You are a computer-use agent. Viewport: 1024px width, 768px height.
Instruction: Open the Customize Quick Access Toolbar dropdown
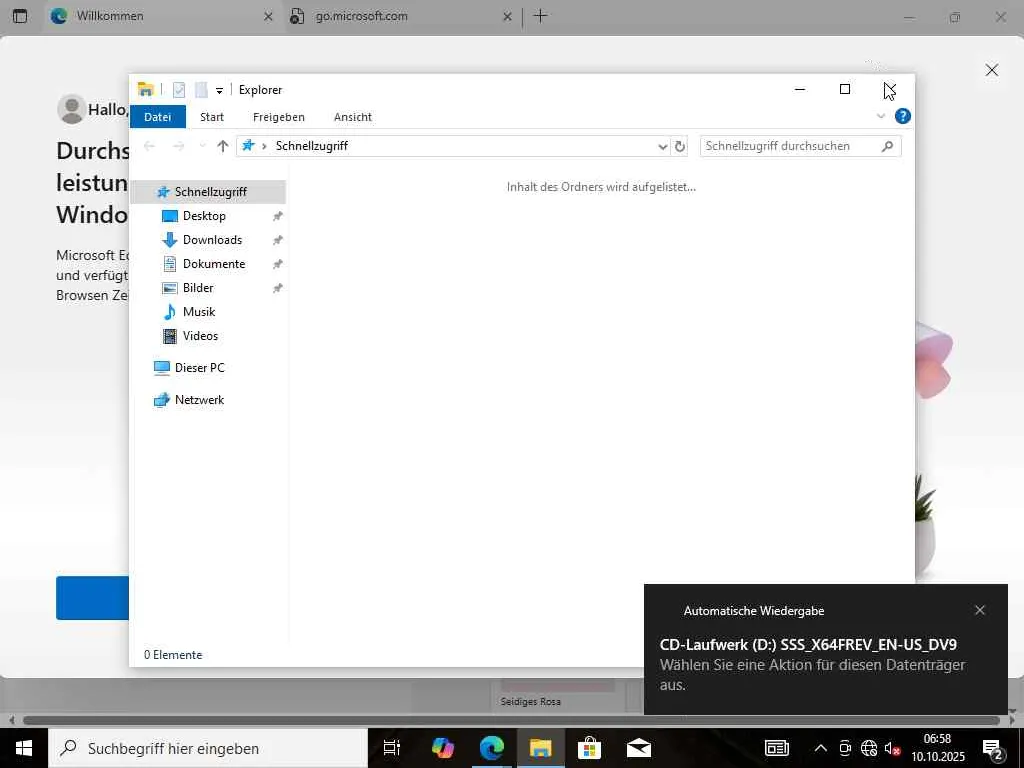(x=219, y=91)
